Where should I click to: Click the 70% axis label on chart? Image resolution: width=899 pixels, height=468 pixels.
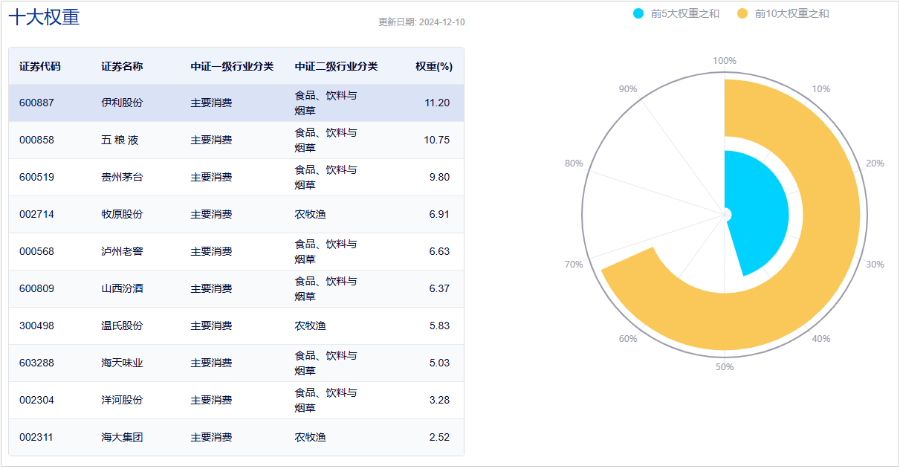[x=574, y=264]
